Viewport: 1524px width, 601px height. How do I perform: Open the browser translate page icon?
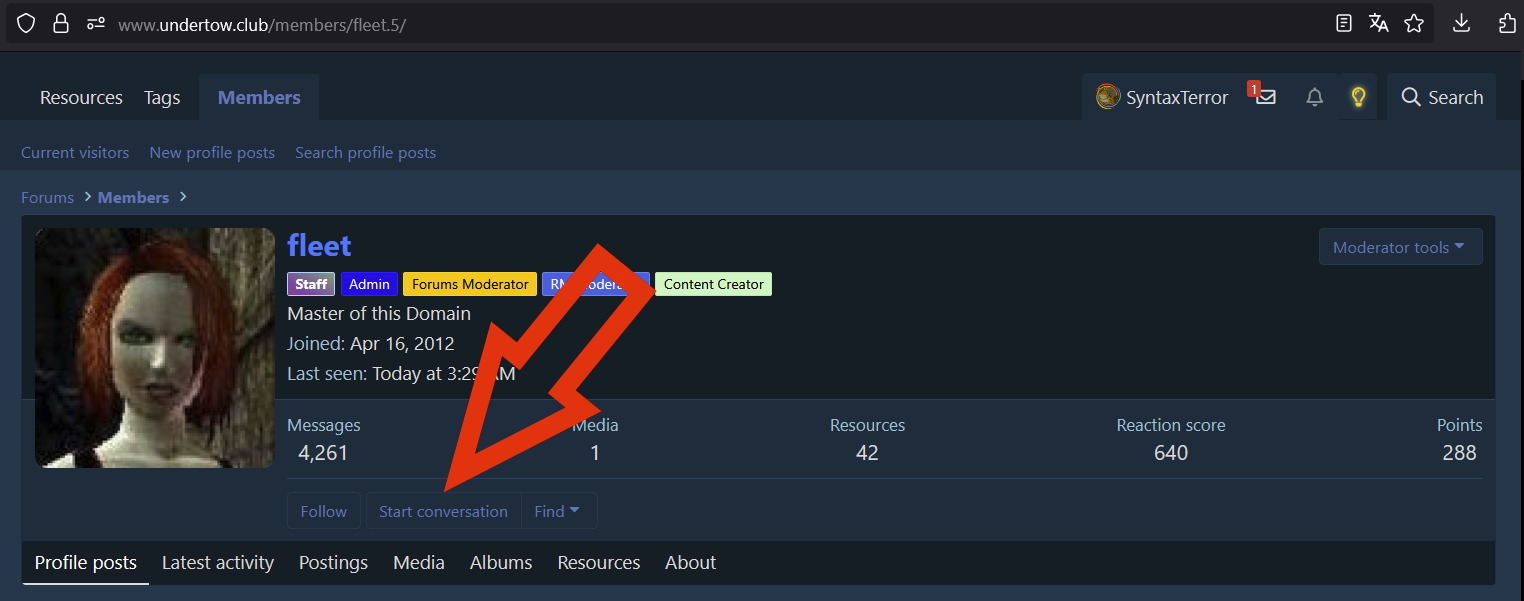(x=1378, y=23)
